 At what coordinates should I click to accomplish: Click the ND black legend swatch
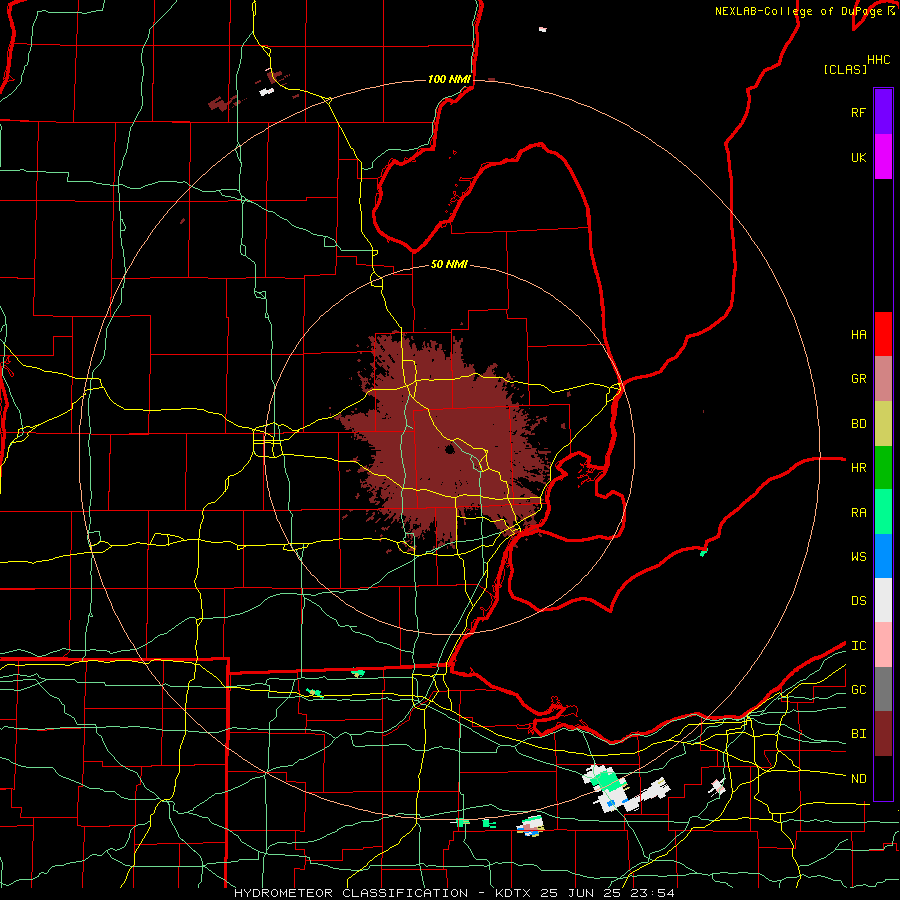coord(883,778)
